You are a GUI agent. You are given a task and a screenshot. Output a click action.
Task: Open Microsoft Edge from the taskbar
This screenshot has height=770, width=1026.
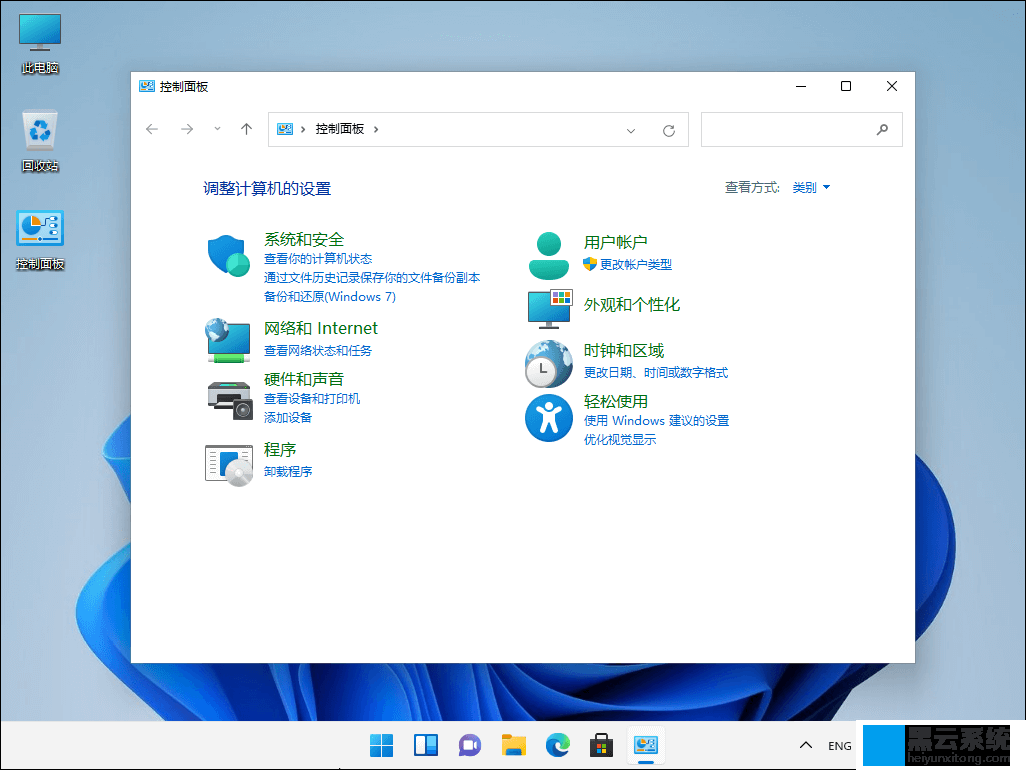tap(557, 745)
